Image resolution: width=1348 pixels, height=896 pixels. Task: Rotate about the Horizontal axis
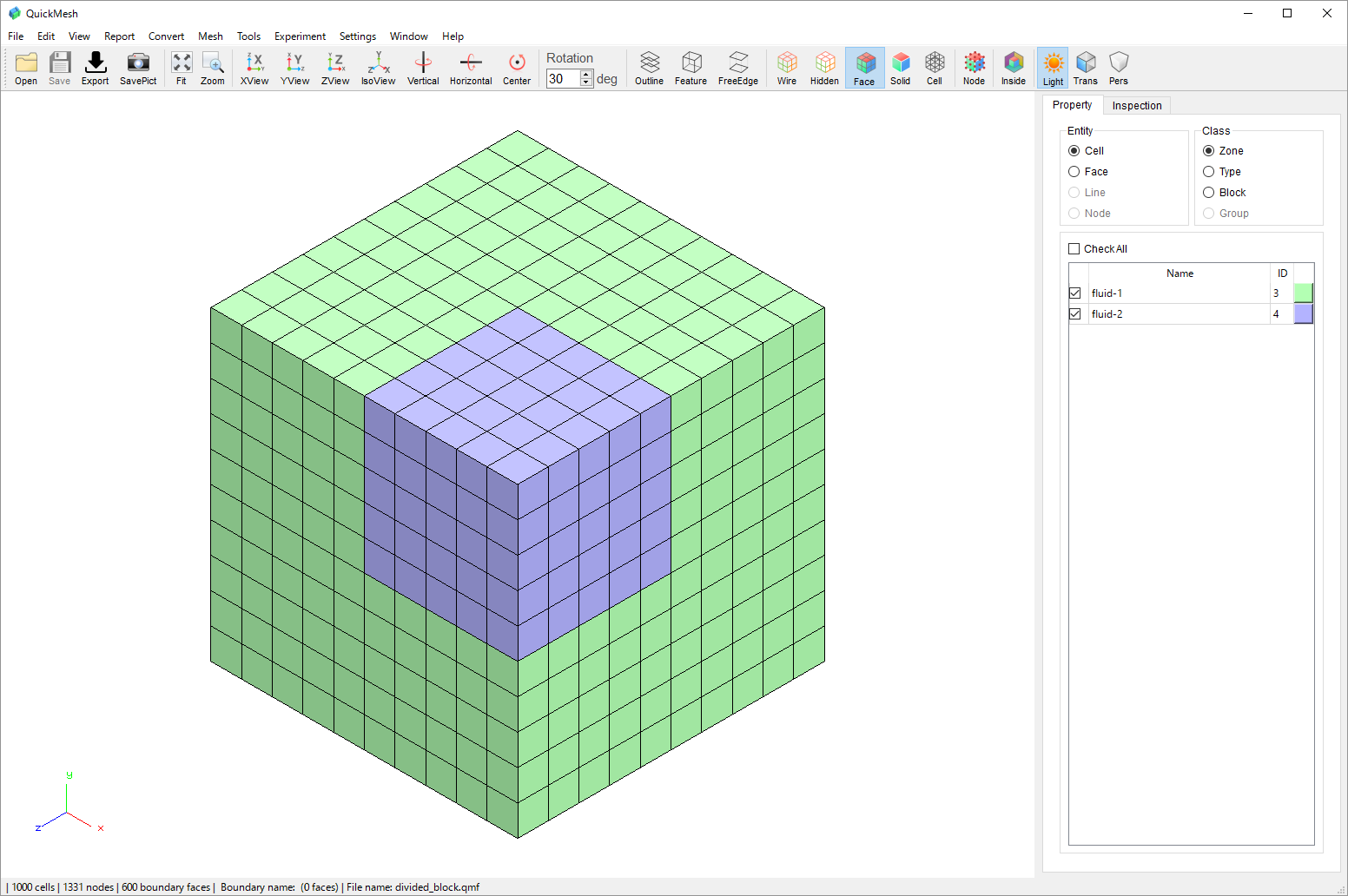(471, 68)
